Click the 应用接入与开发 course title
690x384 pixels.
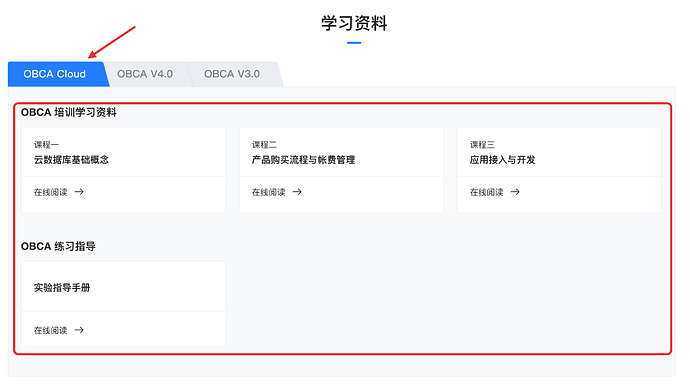[x=503, y=160]
